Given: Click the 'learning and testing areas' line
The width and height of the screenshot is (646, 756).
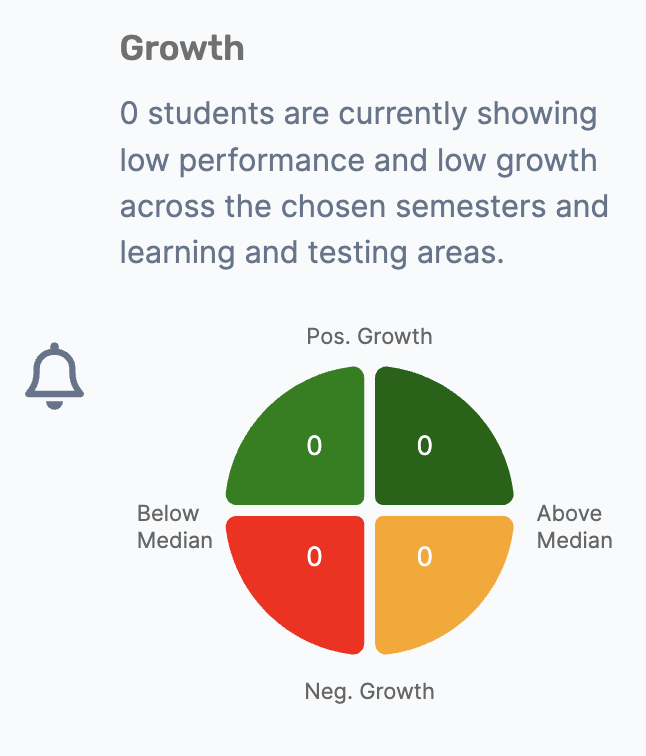Looking at the screenshot, I should [x=312, y=253].
